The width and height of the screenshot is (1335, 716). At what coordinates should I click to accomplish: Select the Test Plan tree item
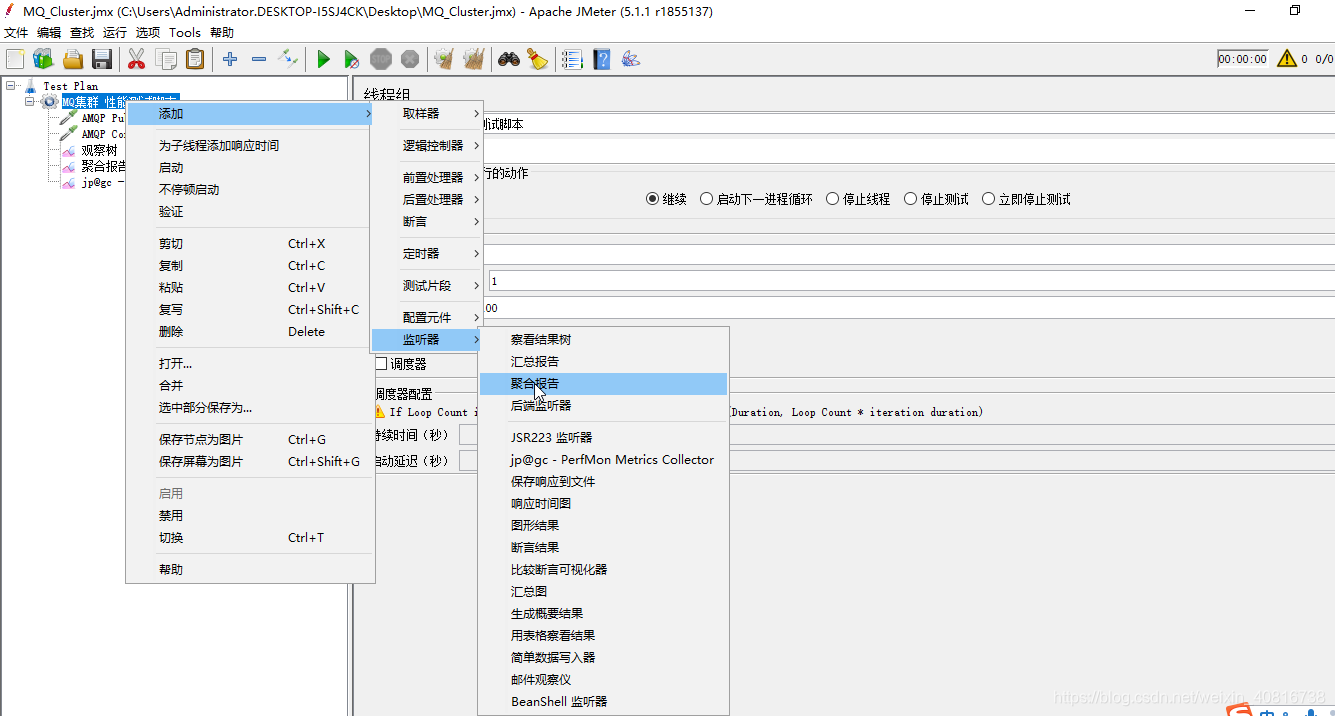pyautogui.click(x=70, y=86)
